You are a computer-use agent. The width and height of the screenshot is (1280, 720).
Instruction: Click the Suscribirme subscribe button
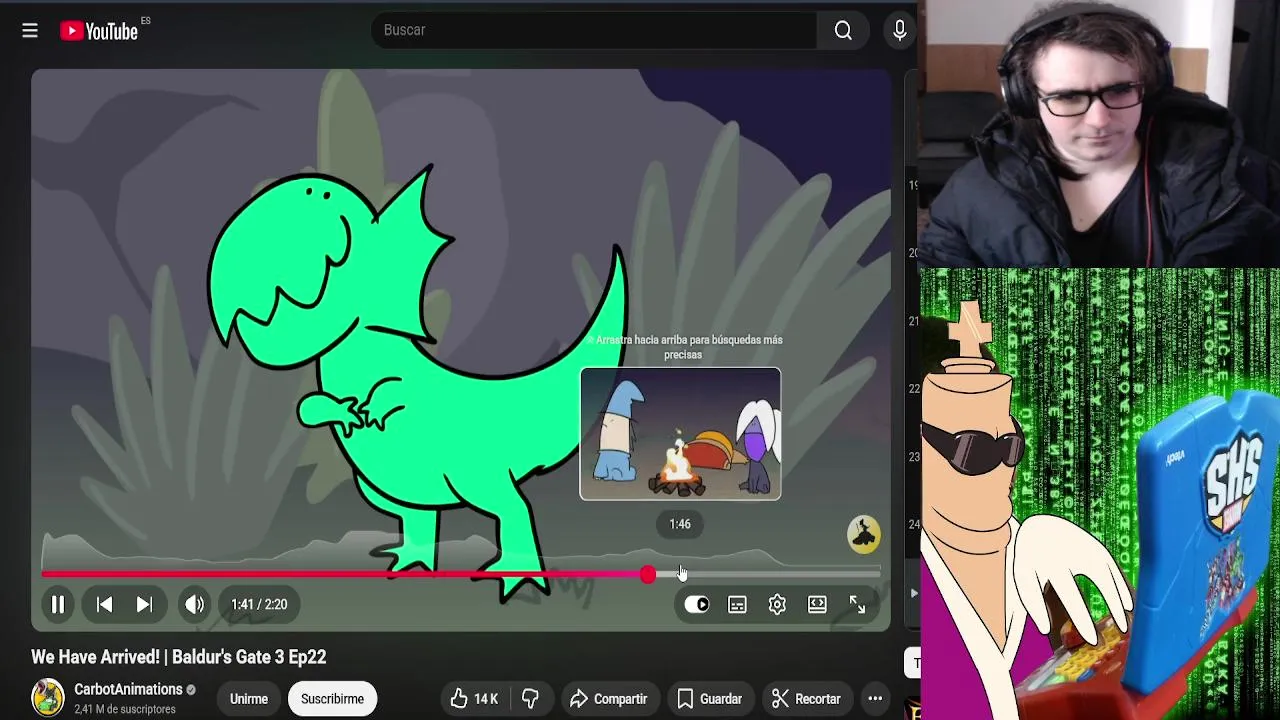click(332, 699)
